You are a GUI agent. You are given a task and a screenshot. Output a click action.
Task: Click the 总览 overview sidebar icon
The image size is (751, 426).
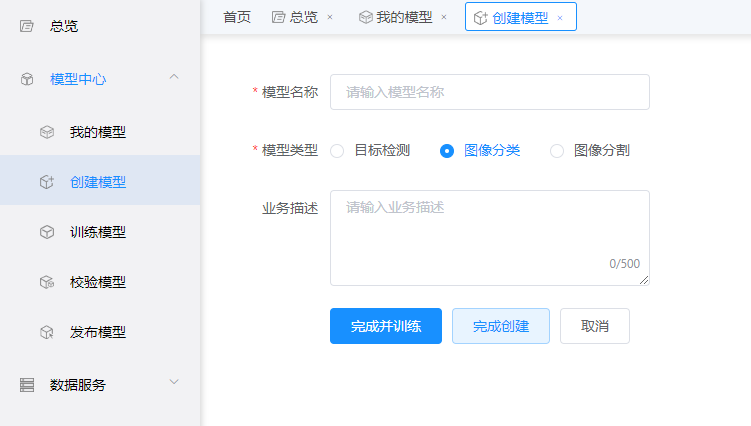click(27, 26)
